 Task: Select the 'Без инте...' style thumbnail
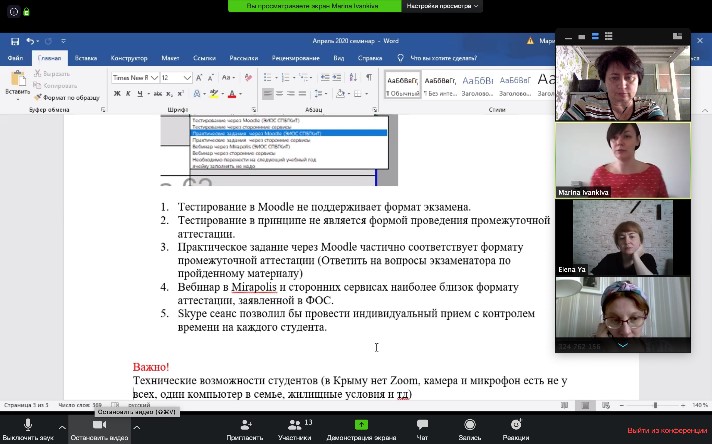(440, 85)
